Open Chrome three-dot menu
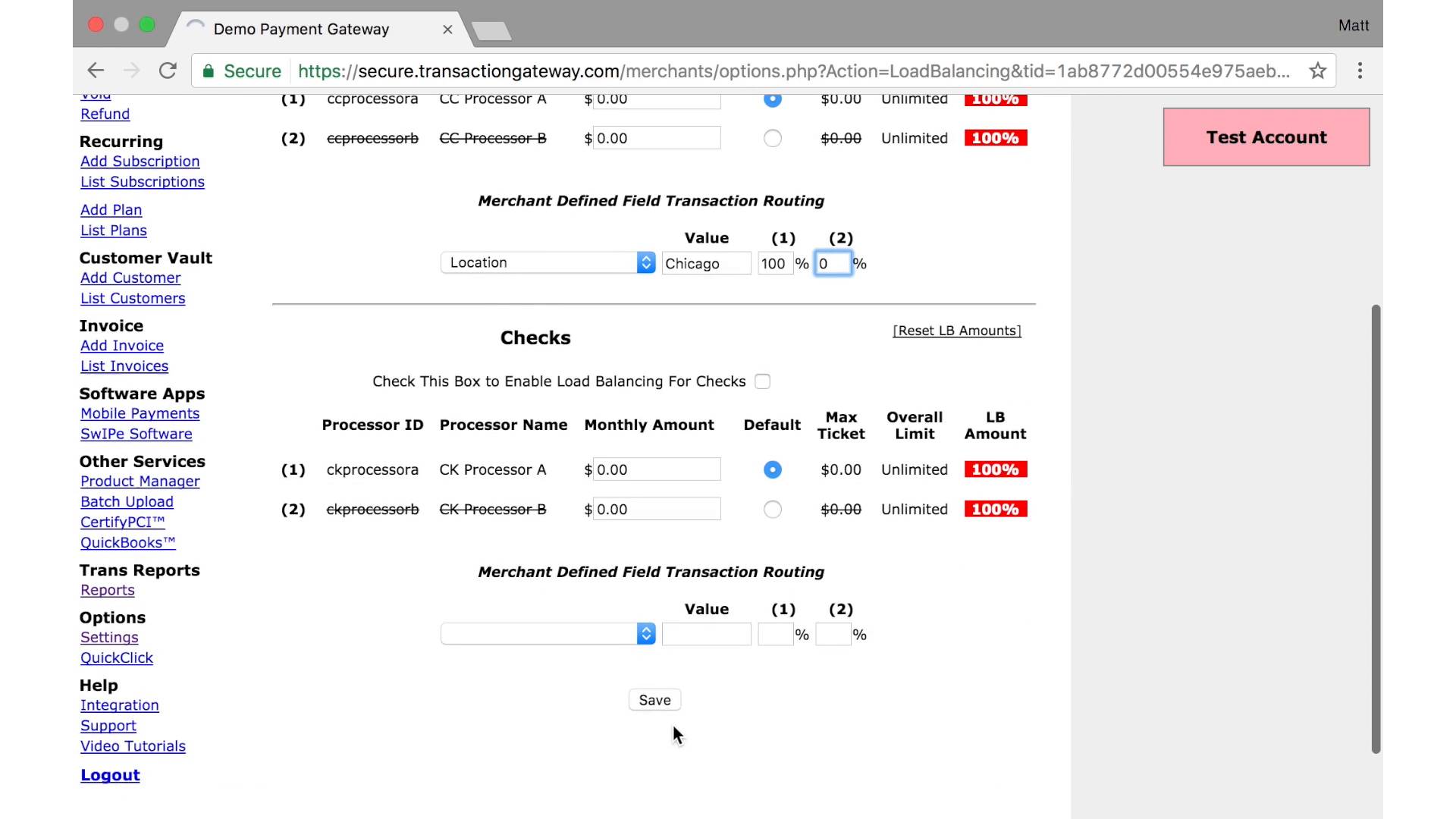The height and width of the screenshot is (819, 1456). click(1360, 71)
